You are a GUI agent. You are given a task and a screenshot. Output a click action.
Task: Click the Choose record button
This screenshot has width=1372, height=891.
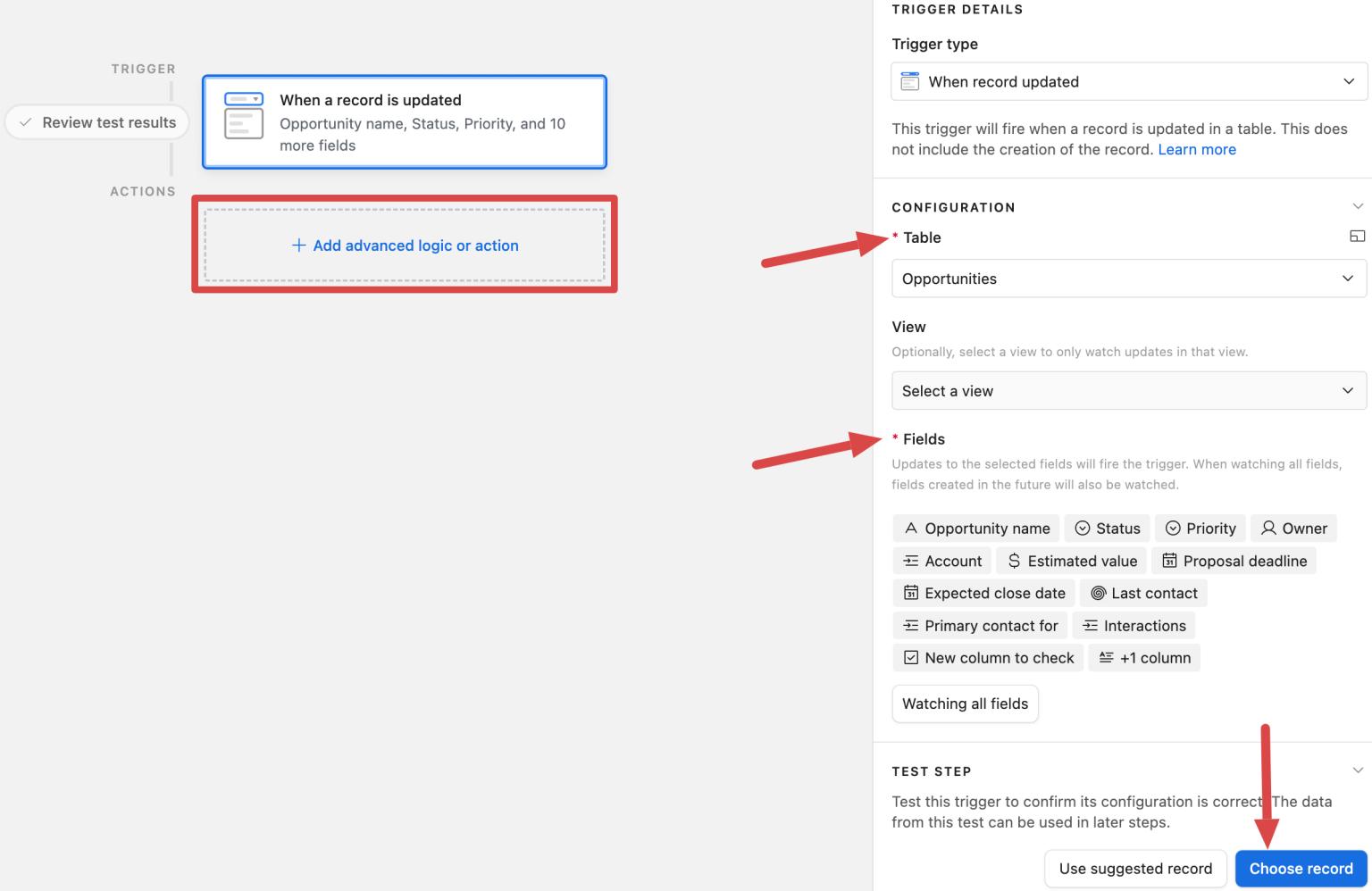(x=1301, y=868)
